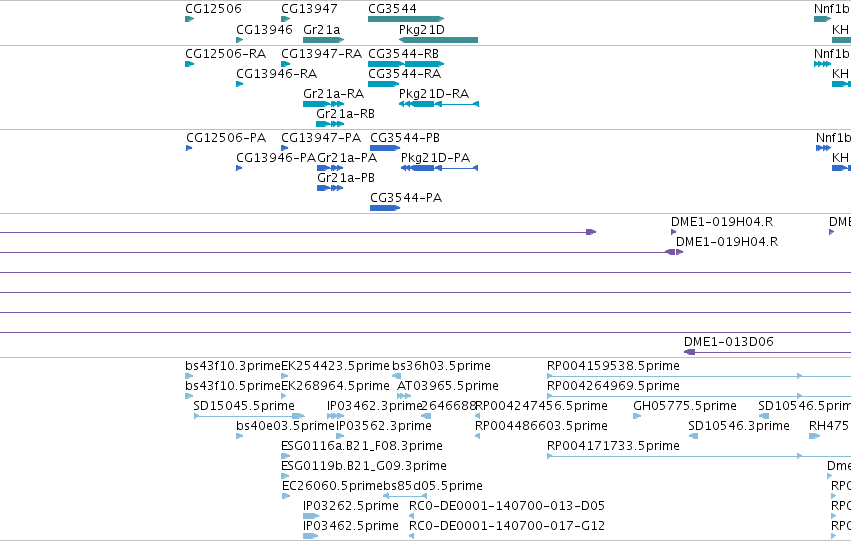The image size is (851, 541).
Task: Click the CG3544-RB transcript label
Action: (x=403, y=54)
